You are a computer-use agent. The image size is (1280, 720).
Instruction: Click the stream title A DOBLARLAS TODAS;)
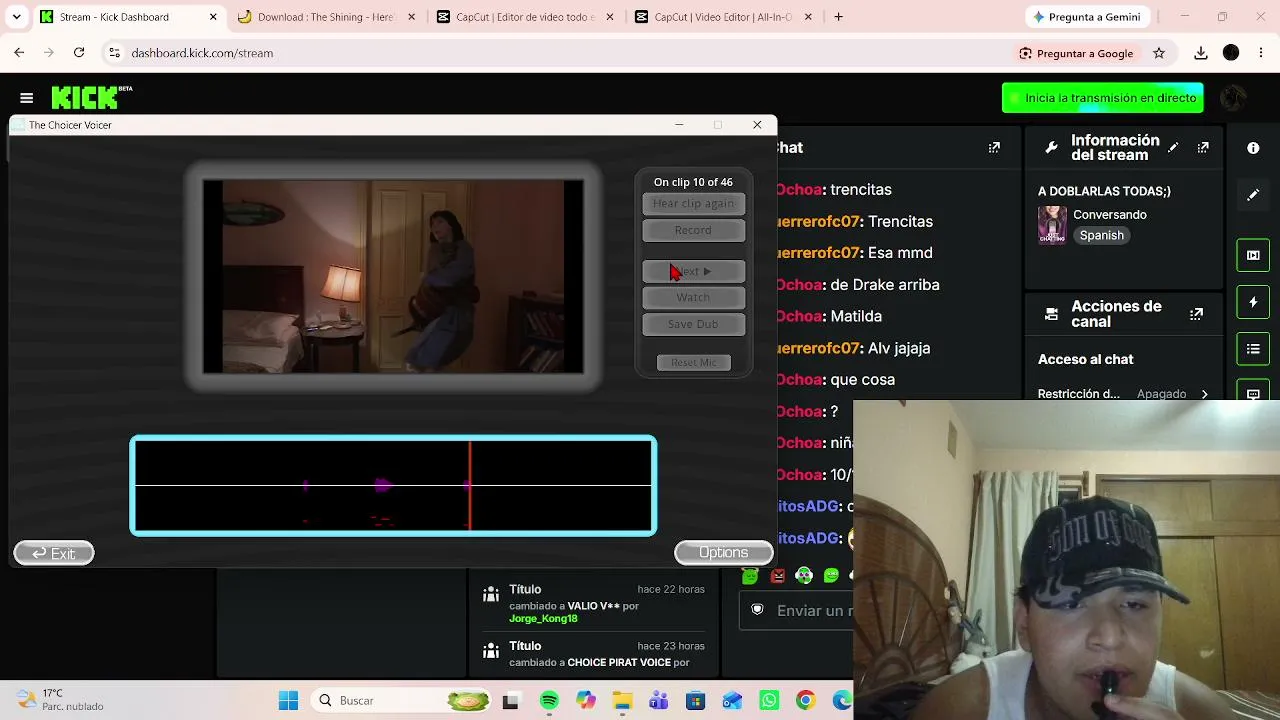[x=1104, y=191]
